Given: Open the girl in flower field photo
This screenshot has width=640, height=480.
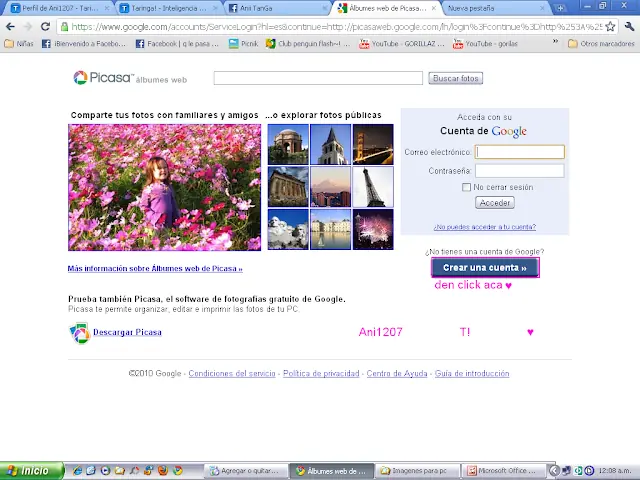Looking at the screenshot, I should (x=164, y=187).
